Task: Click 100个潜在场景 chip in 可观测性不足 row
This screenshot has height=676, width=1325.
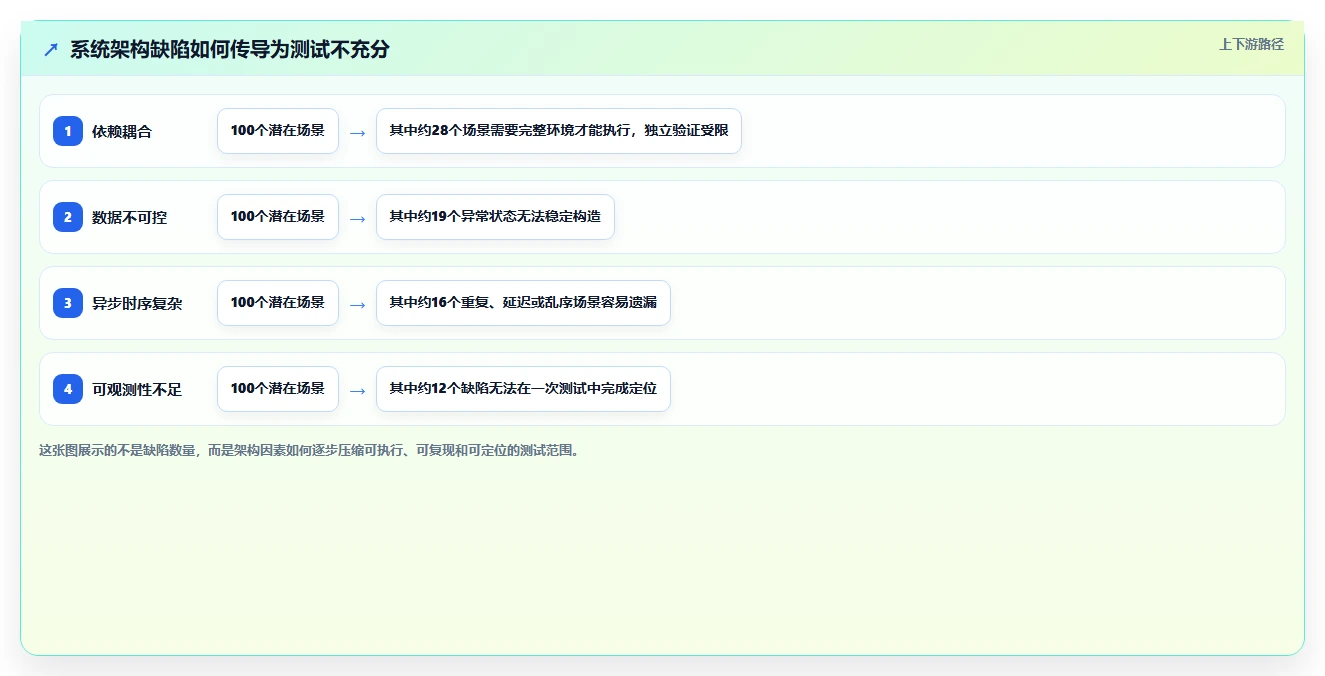Action: coord(278,389)
